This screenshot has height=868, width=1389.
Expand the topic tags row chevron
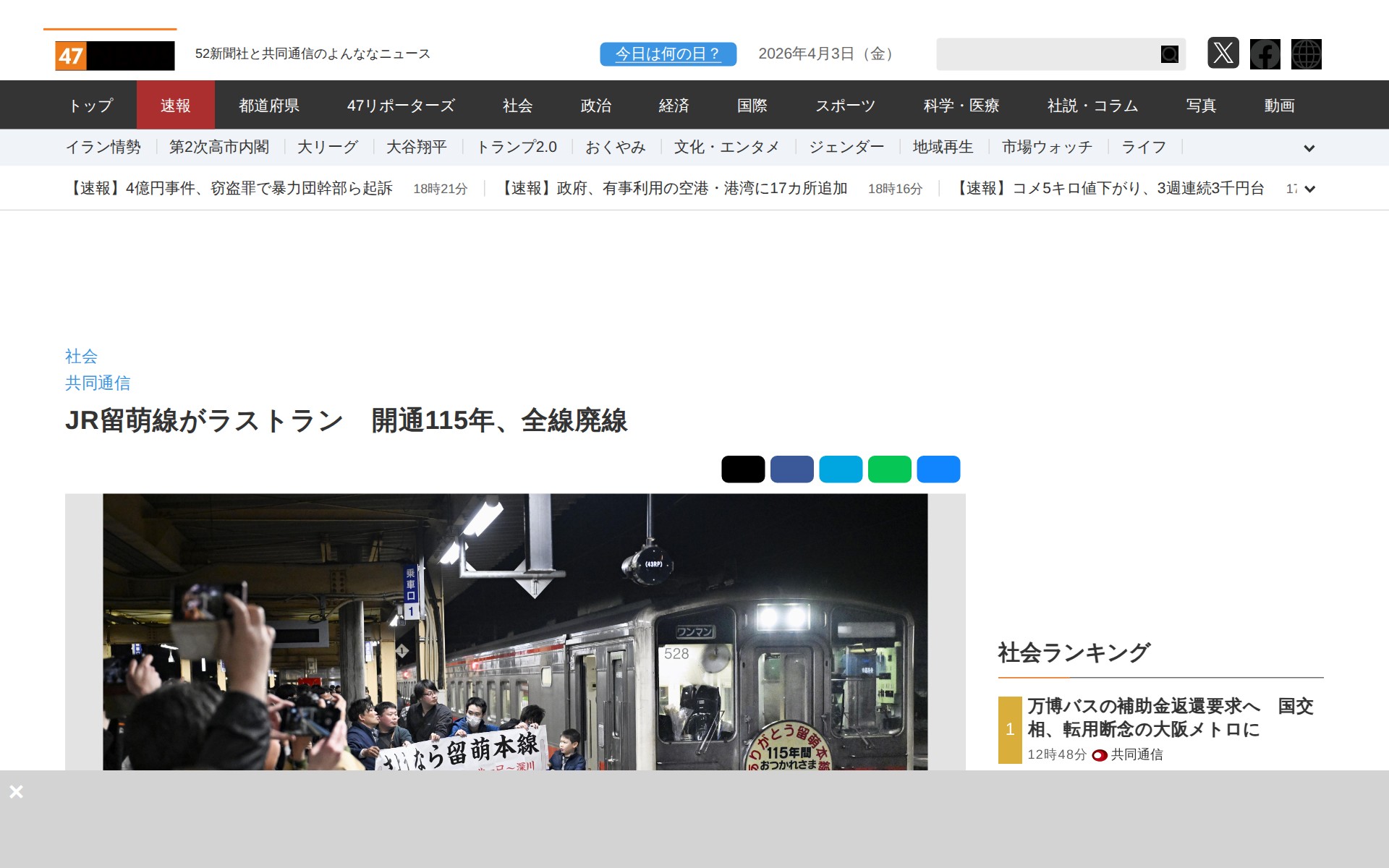click(x=1309, y=148)
